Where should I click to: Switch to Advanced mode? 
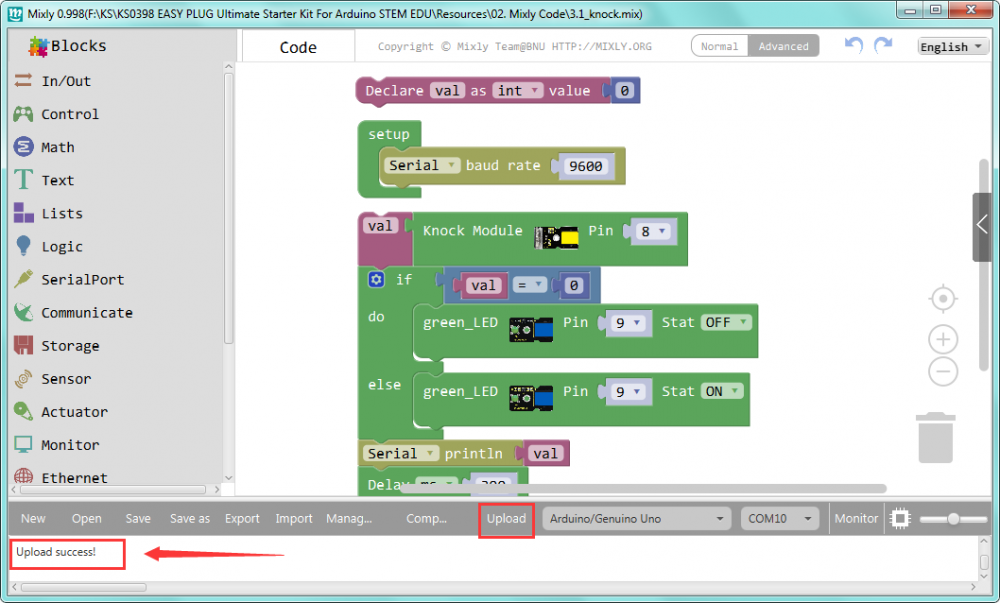pyautogui.click(x=783, y=46)
